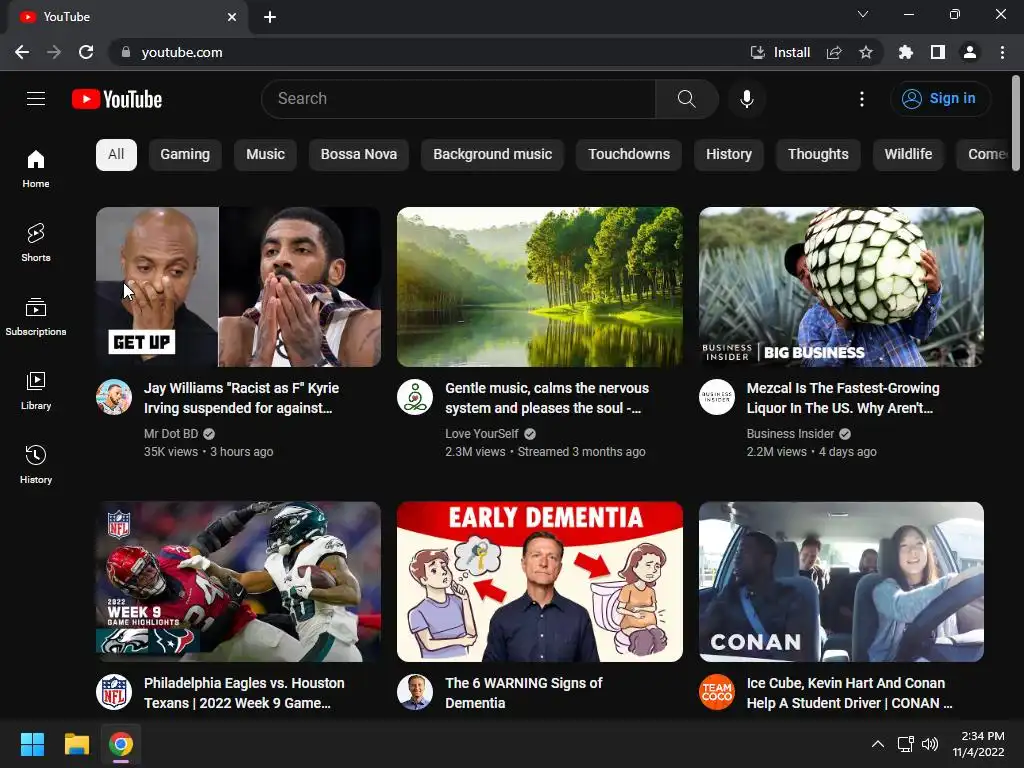
Task: Close the YouTube tab
Action: tap(232, 17)
